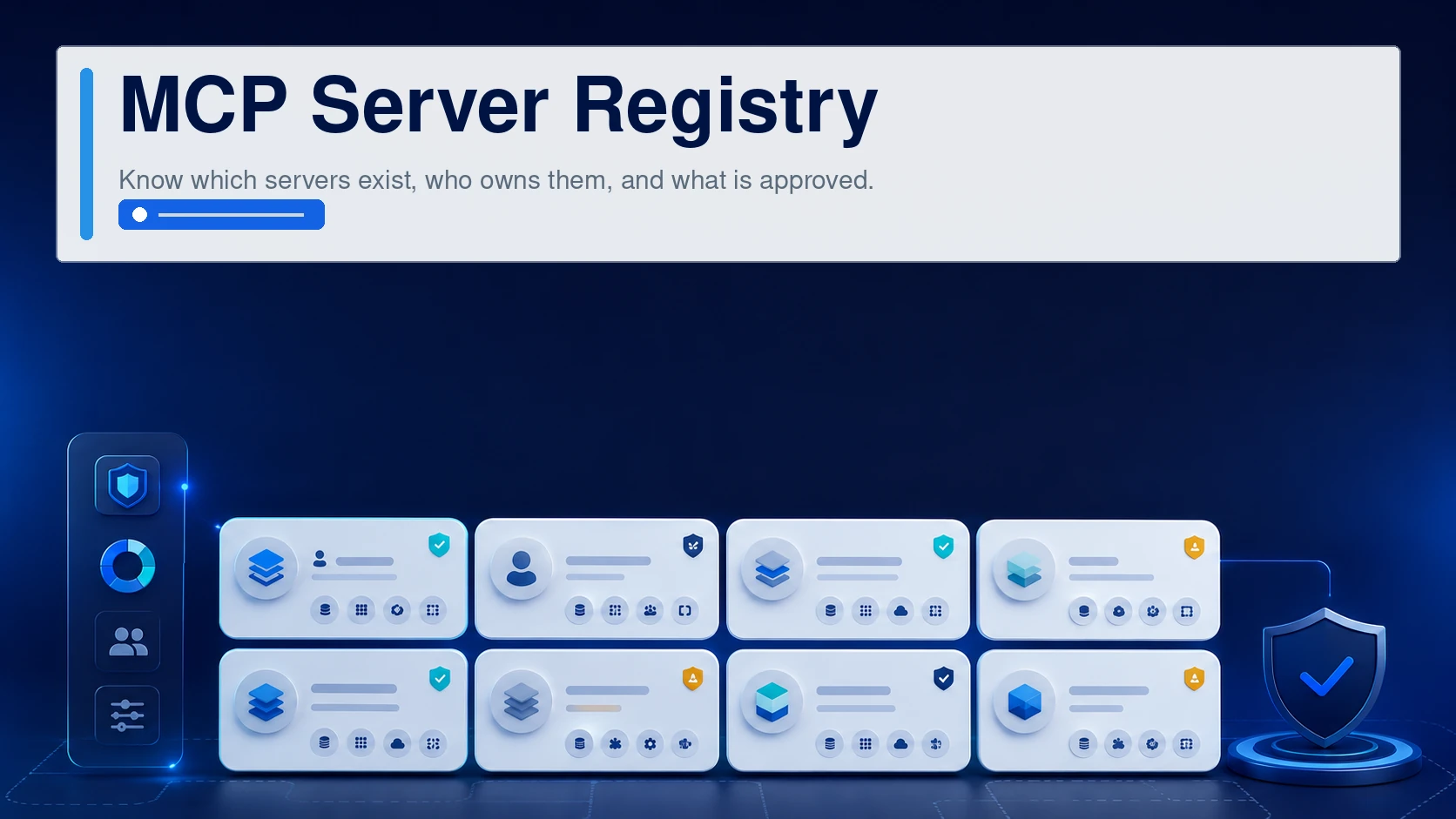Select the all-gray layers icon

pyautogui.click(x=522, y=702)
